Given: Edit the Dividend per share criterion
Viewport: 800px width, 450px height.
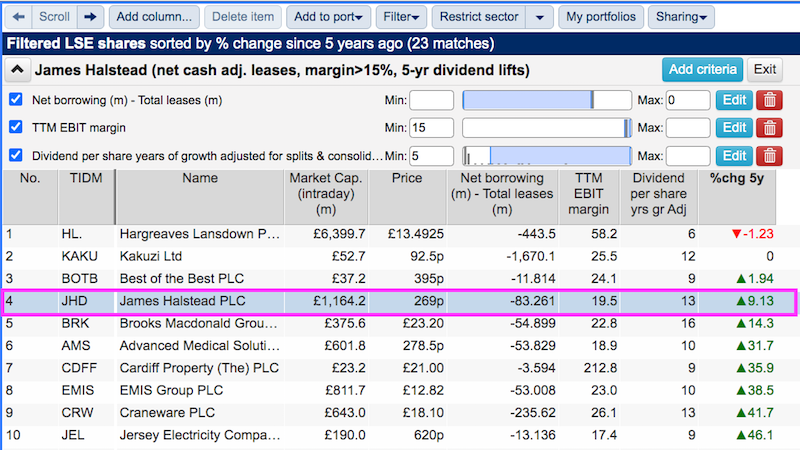Looking at the screenshot, I should click(734, 156).
